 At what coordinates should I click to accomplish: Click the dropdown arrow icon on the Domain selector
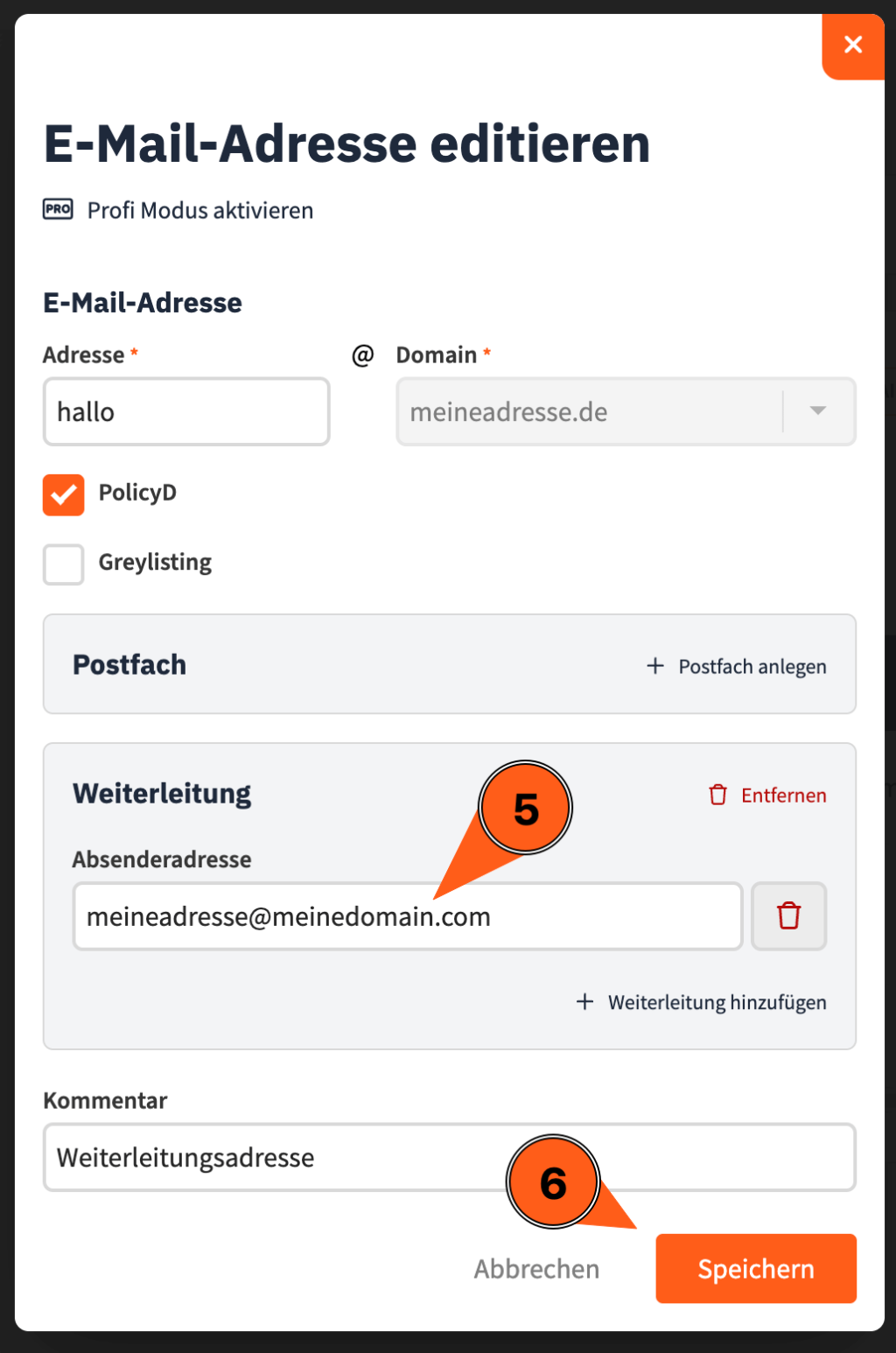point(818,411)
